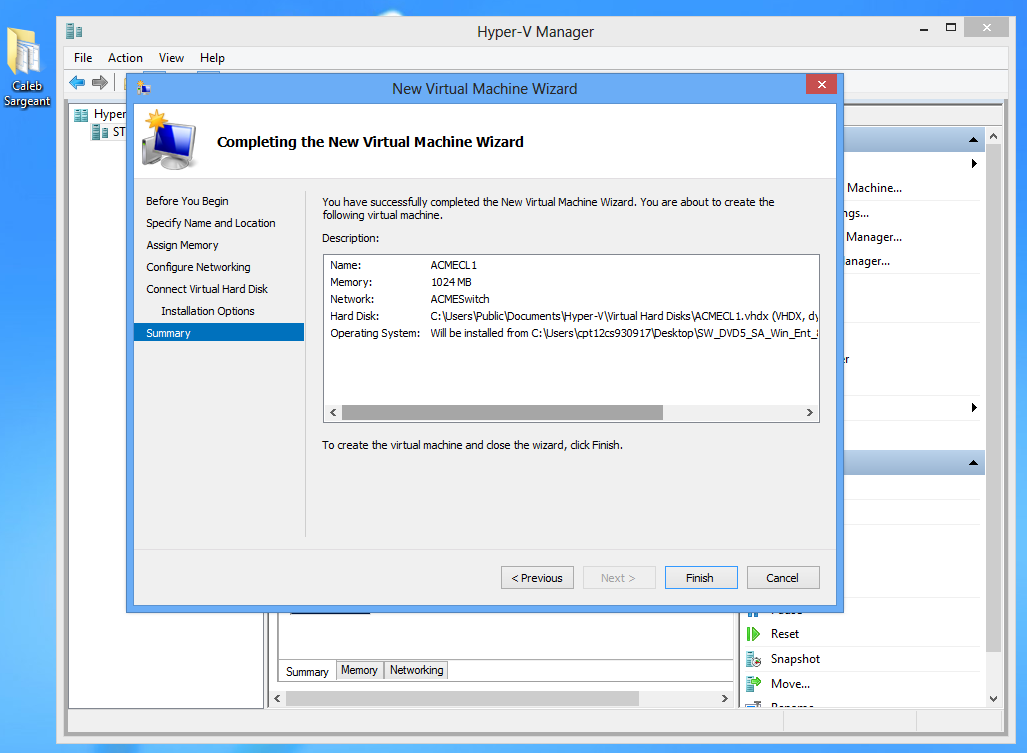Click the Hyper-V Manager title bar app icon

(74, 31)
